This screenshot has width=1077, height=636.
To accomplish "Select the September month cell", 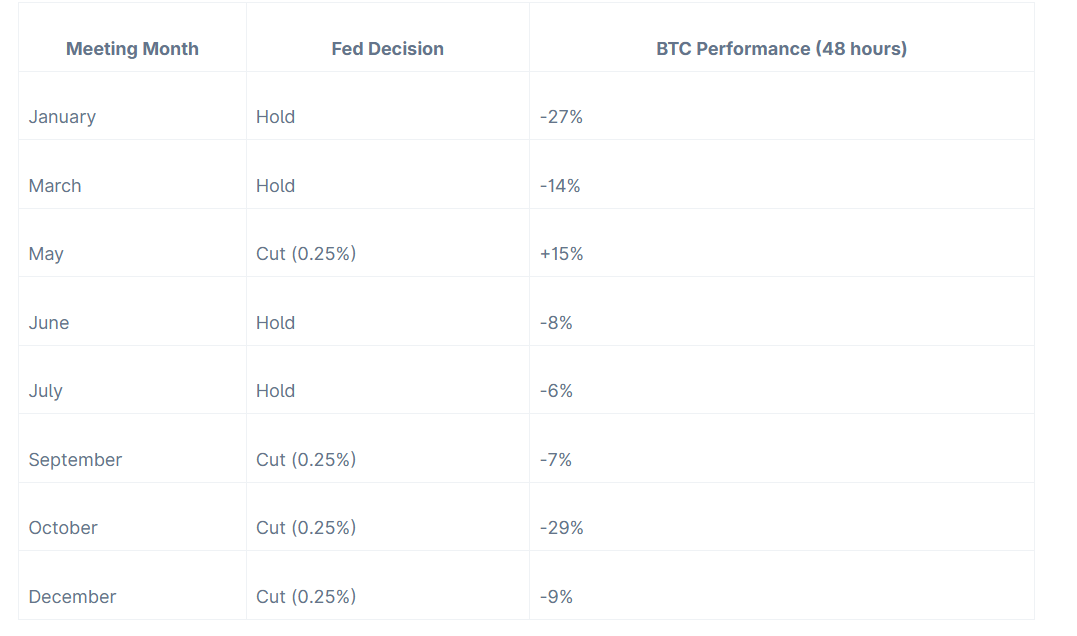I will (75, 460).
